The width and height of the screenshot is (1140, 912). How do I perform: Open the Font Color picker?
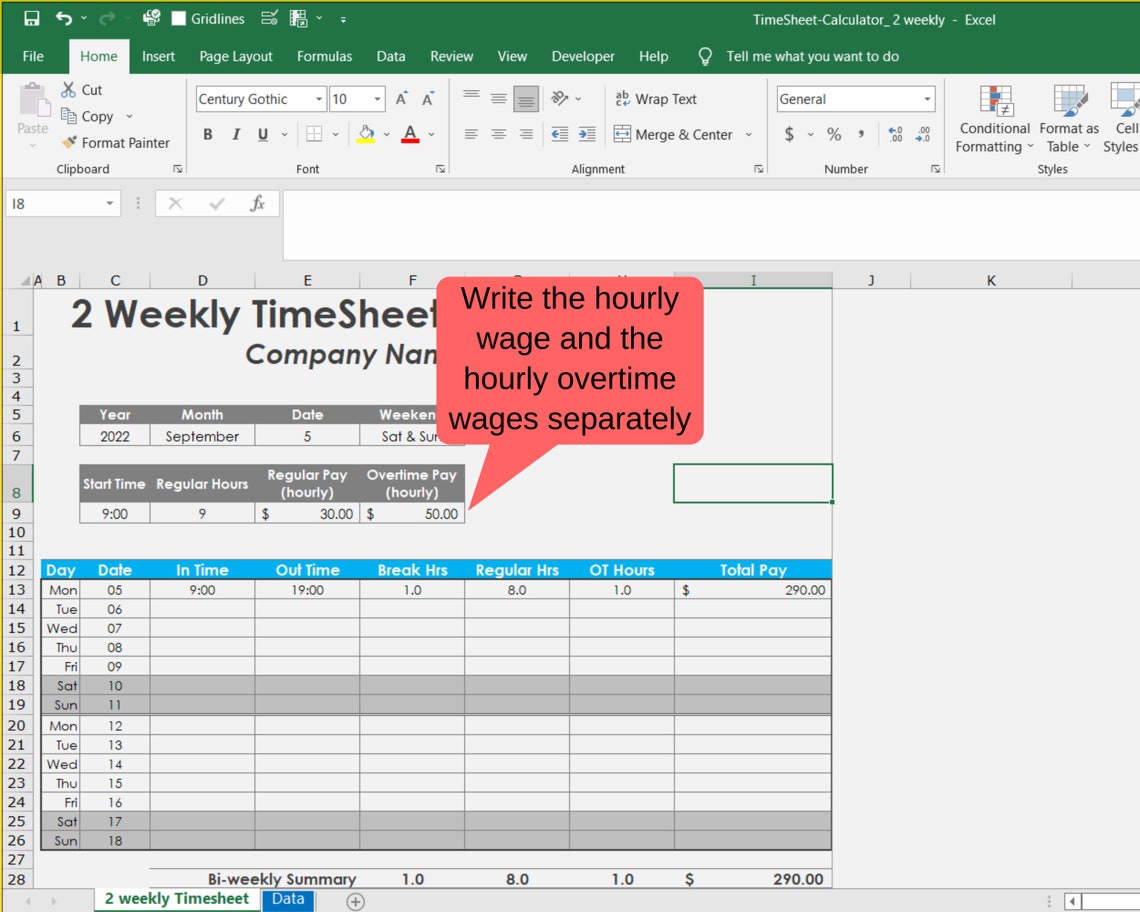pos(410,134)
